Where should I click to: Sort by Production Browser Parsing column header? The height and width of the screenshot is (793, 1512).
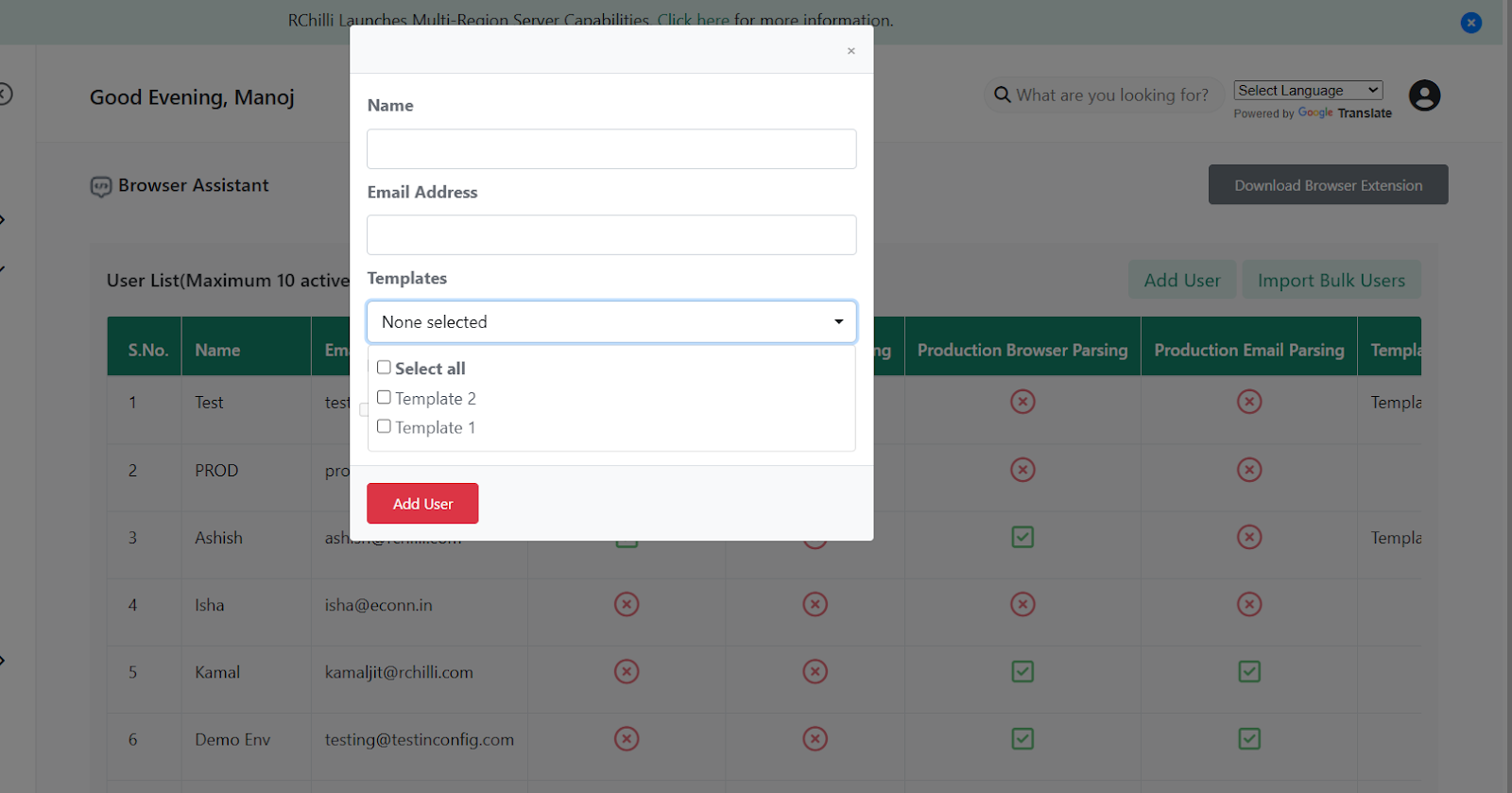pyautogui.click(x=1022, y=350)
